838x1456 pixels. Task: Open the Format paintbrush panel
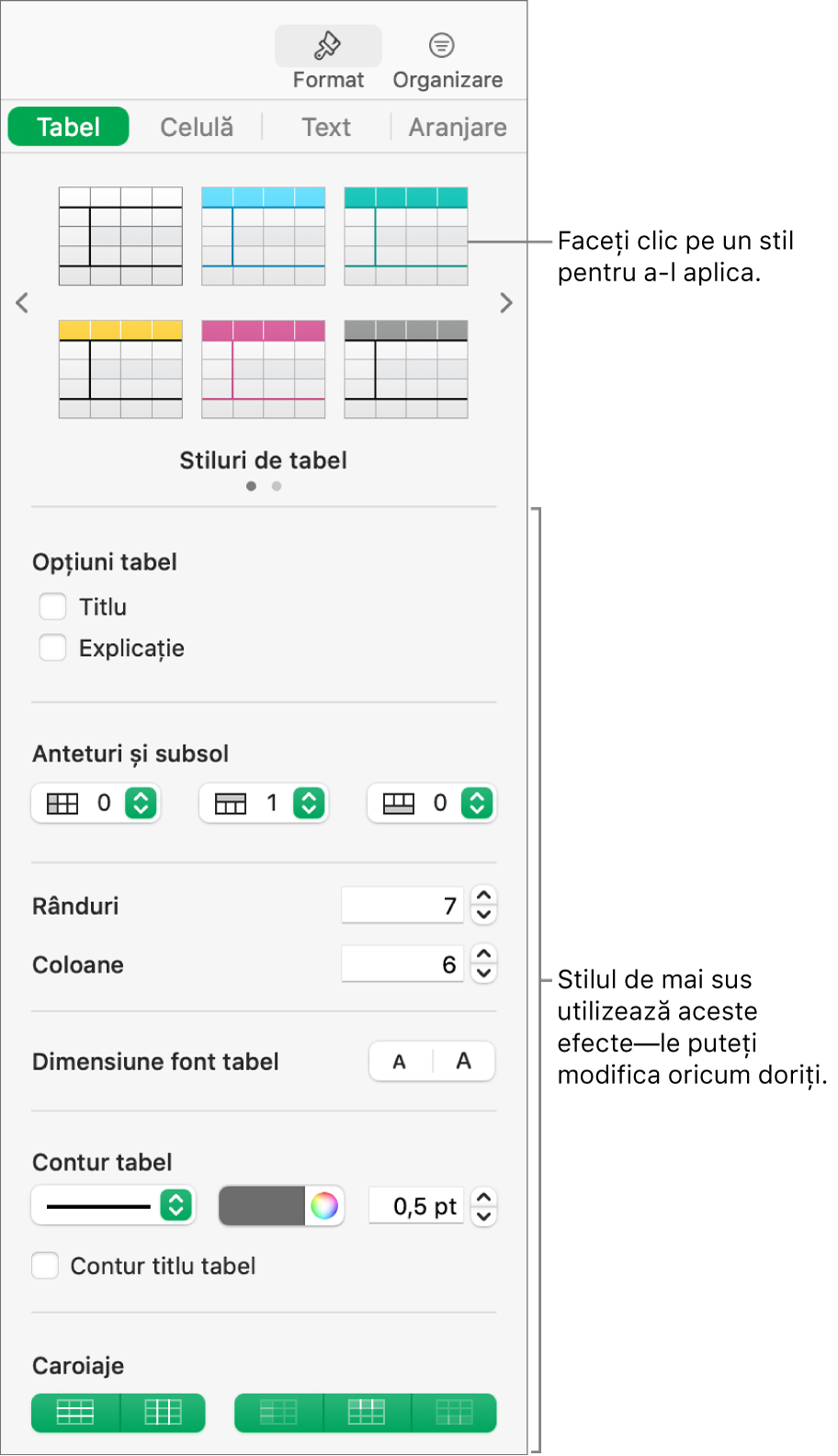click(328, 55)
